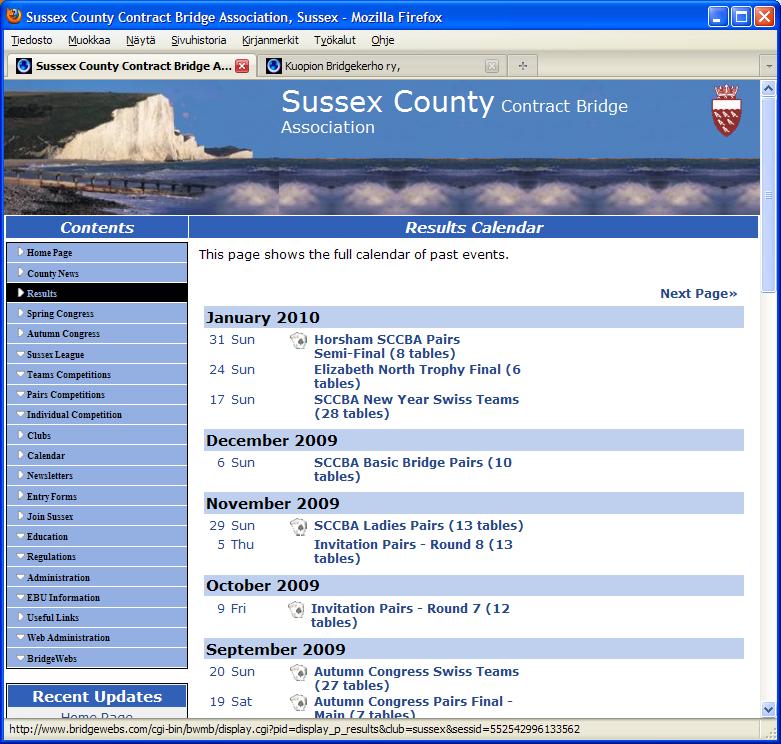Click the cards icon beside Invitation Pairs Round 7
This screenshot has width=781, height=744.
click(296, 610)
